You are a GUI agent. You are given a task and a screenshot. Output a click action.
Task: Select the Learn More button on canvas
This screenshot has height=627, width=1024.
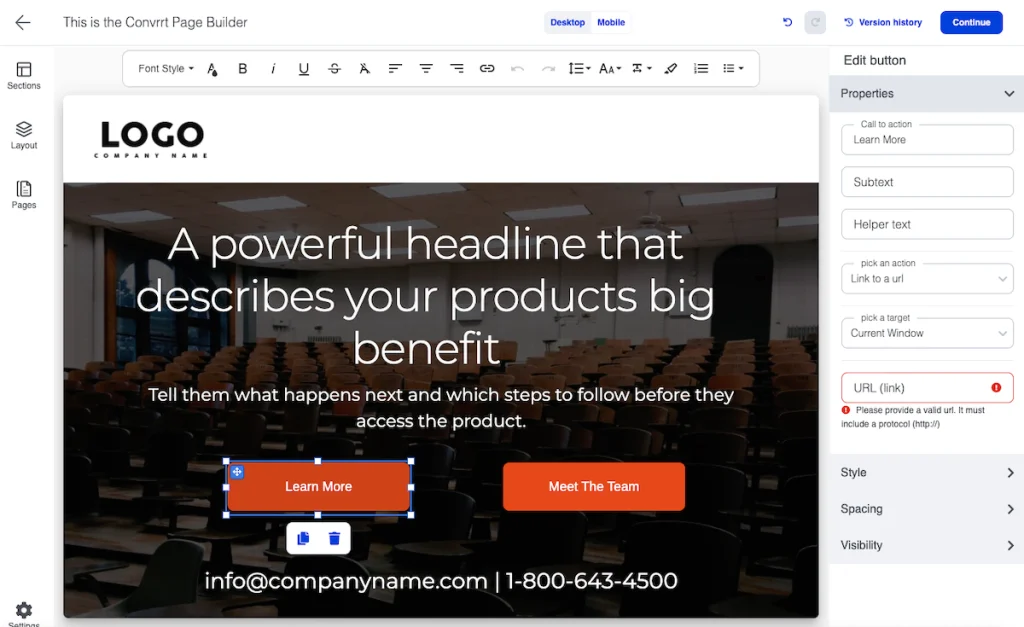[319, 487]
